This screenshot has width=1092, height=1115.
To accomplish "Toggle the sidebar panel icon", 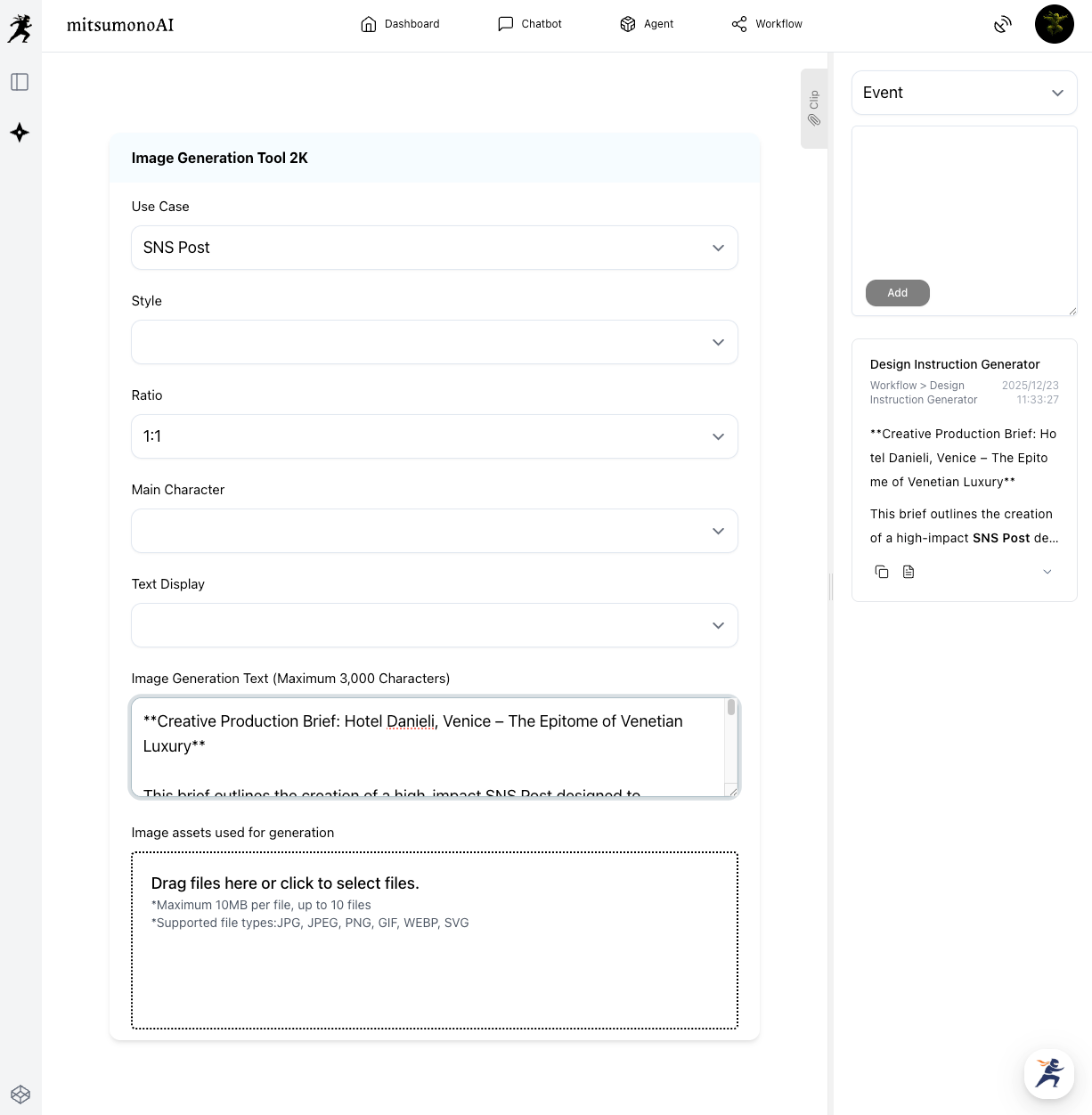I will (20, 82).
